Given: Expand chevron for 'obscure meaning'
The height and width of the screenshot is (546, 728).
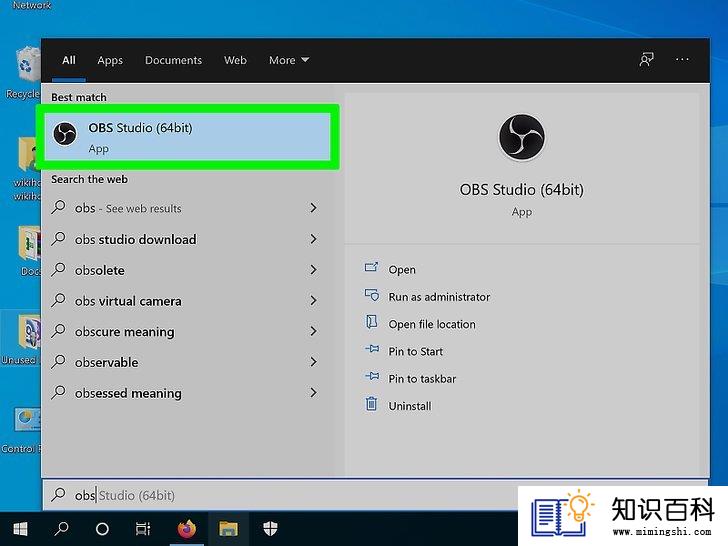Looking at the screenshot, I should coord(313,331).
